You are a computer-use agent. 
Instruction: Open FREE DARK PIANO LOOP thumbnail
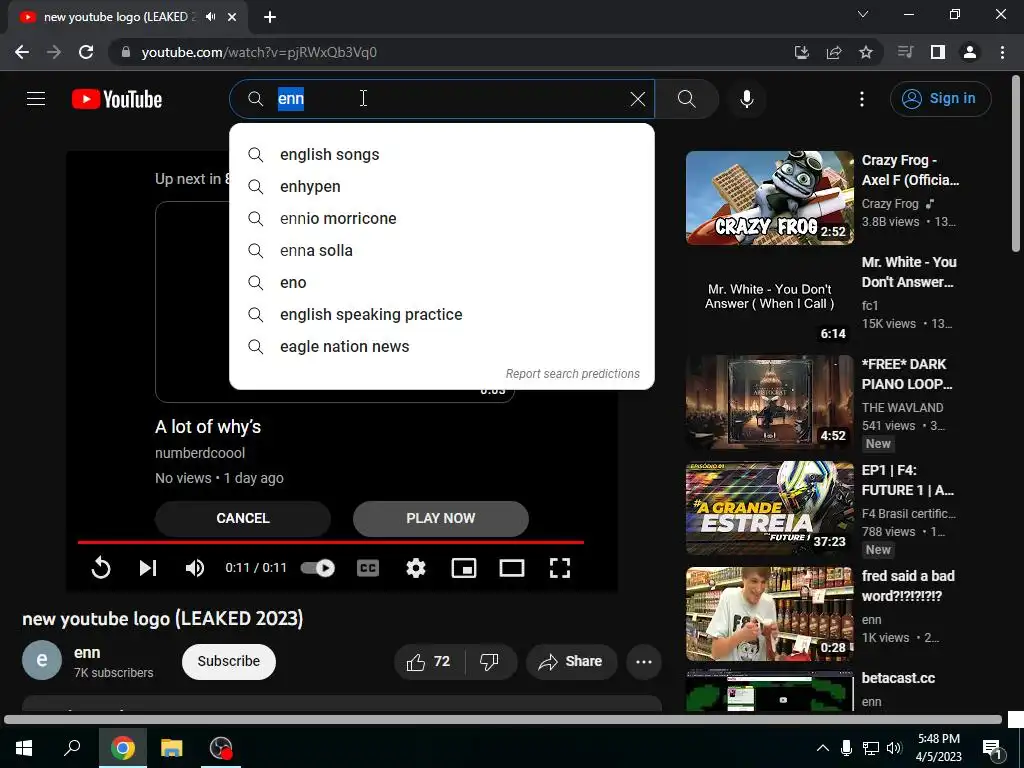click(x=769, y=402)
